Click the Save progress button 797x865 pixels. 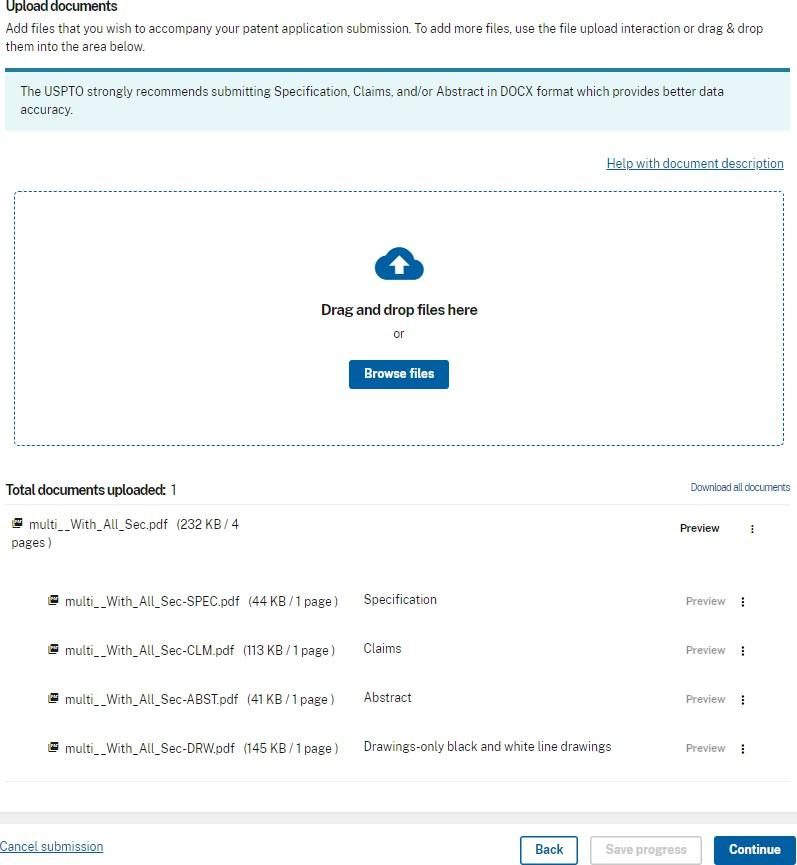[646, 850]
